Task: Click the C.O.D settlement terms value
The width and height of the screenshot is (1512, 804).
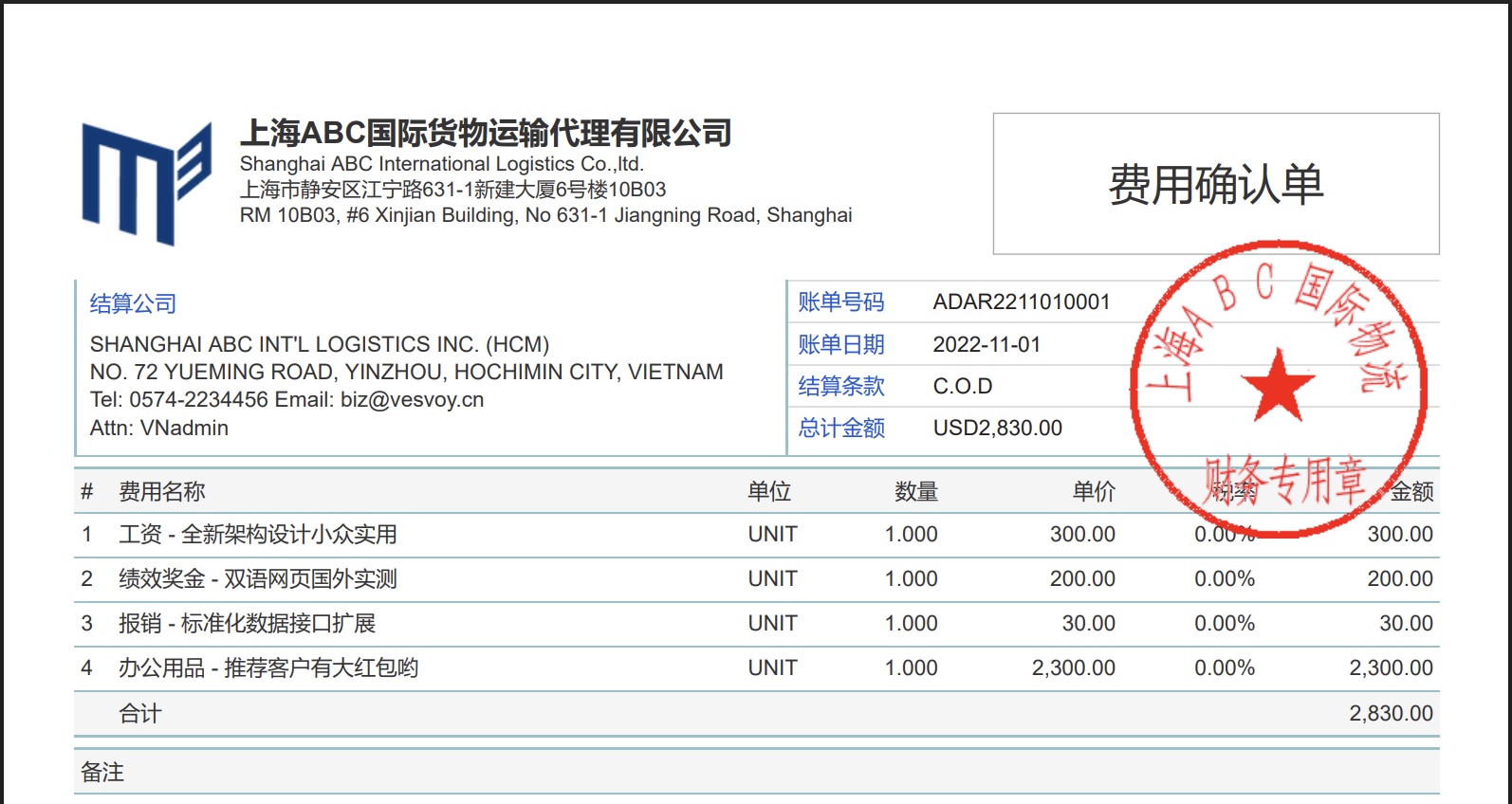Action: 962,387
